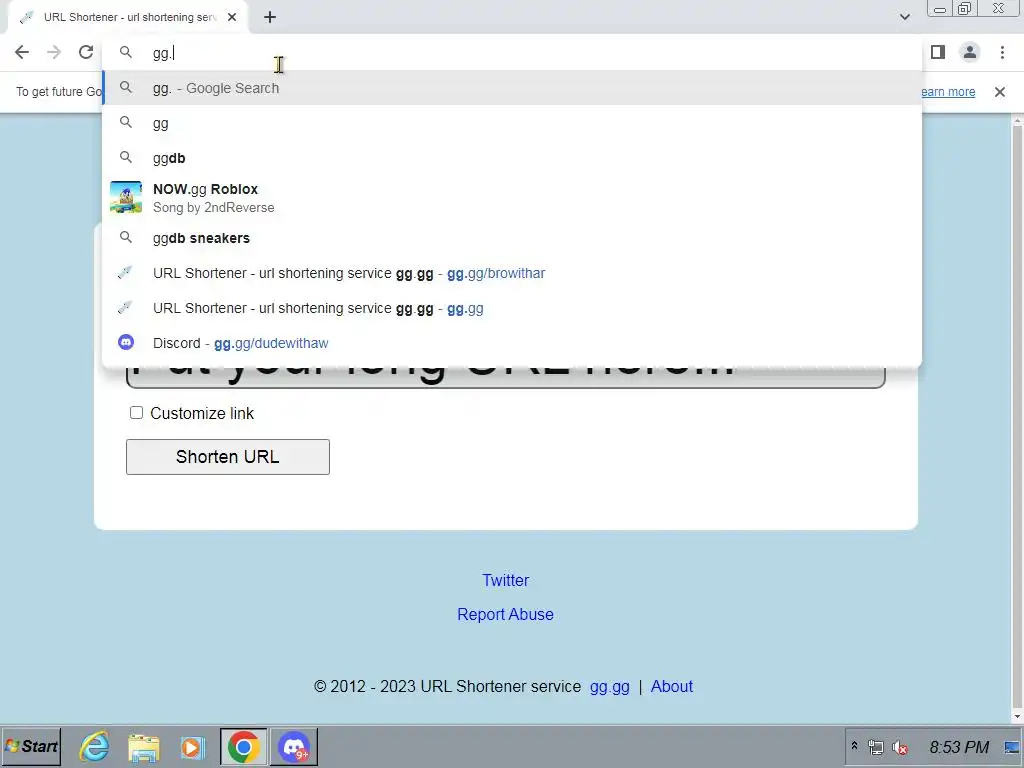The height and width of the screenshot is (768, 1024).
Task: Toggle the browser side panel icon
Action: pyautogui.click(x=938, y=52)
